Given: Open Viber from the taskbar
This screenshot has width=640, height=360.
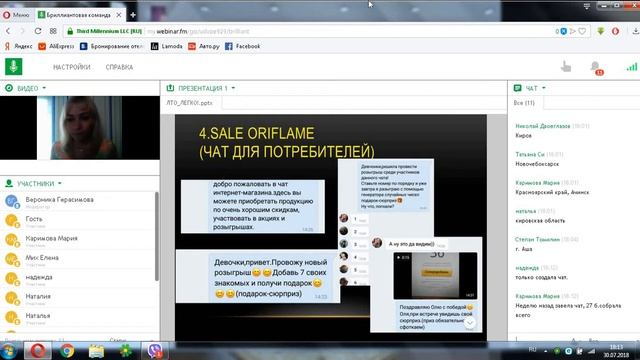Looking at the screenshot, I should coord(155,351).
